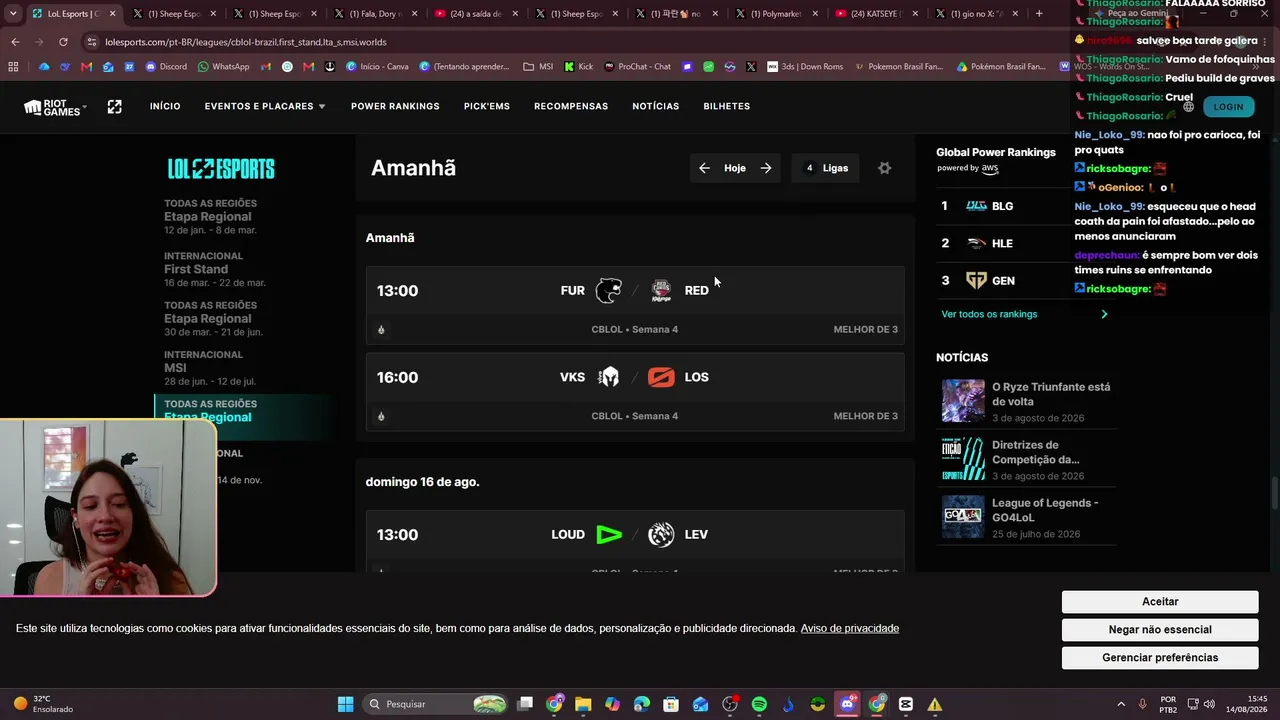The image size is (1280, 720).
Task: Go to the next day with right arrow
Action: click(x=766, y=168)
